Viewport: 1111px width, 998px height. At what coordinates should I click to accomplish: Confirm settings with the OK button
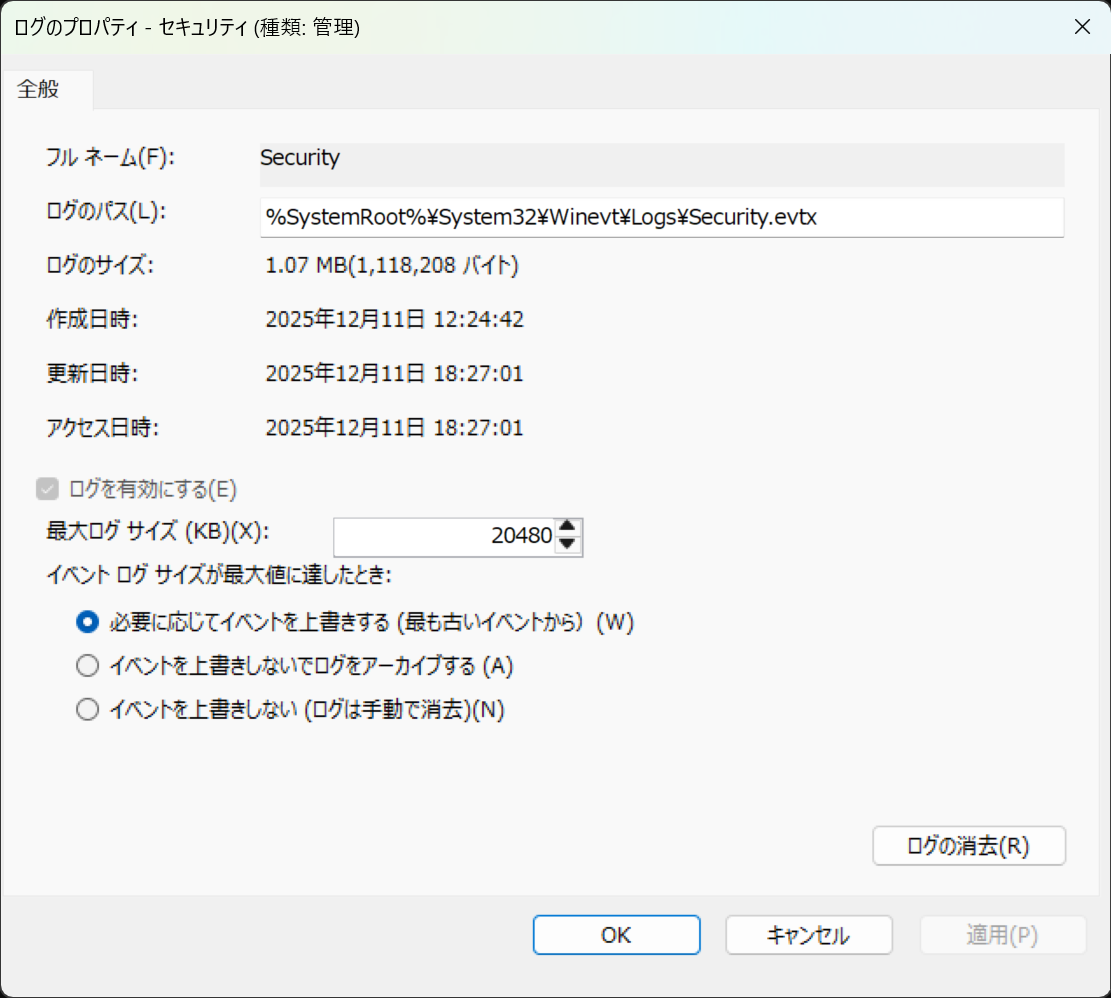[616, 935]
